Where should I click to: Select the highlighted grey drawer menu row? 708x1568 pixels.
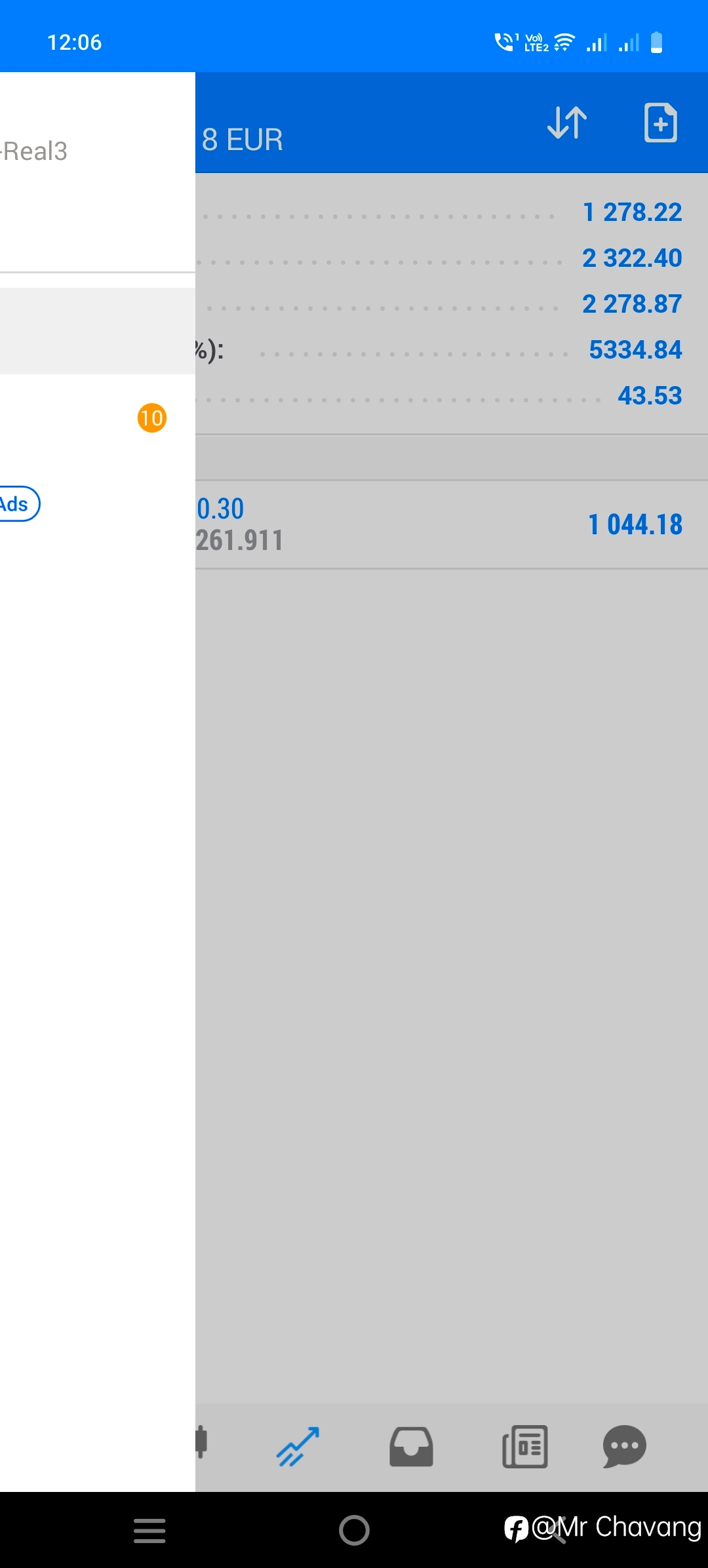click(98, 331)
